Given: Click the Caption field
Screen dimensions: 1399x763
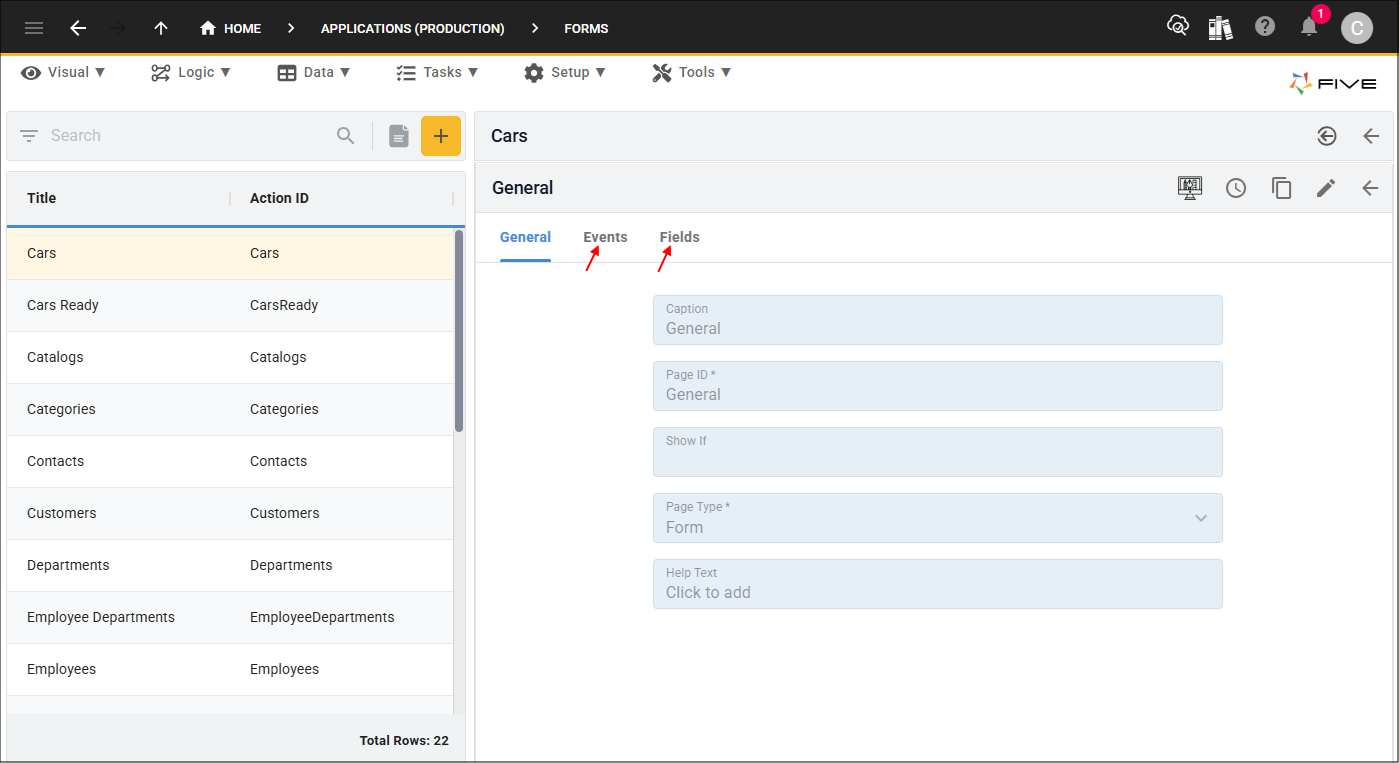Looking at the screenshot, I should coord(937,320).
